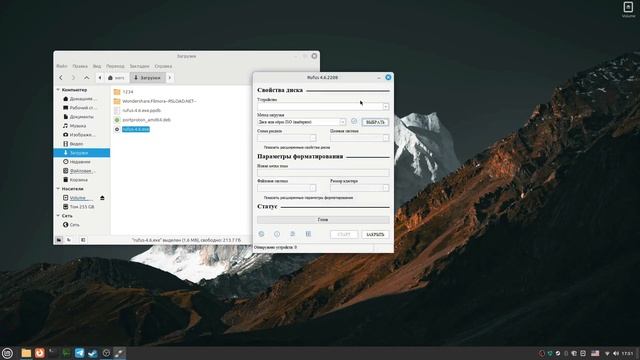Open Rufus application settings sliders icon
The width and height of the screenshot is (640, 360).
coord(293,234)
